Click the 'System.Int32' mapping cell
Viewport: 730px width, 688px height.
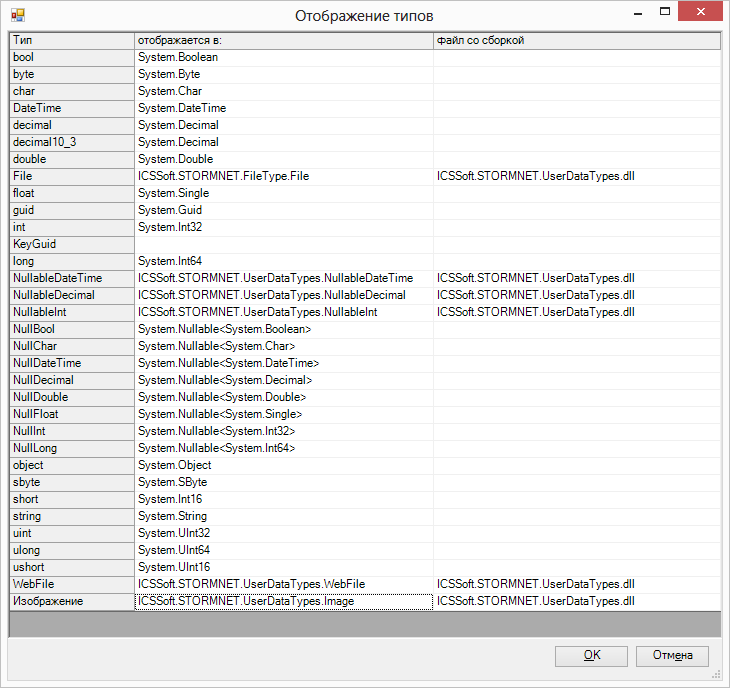[284, 227]
